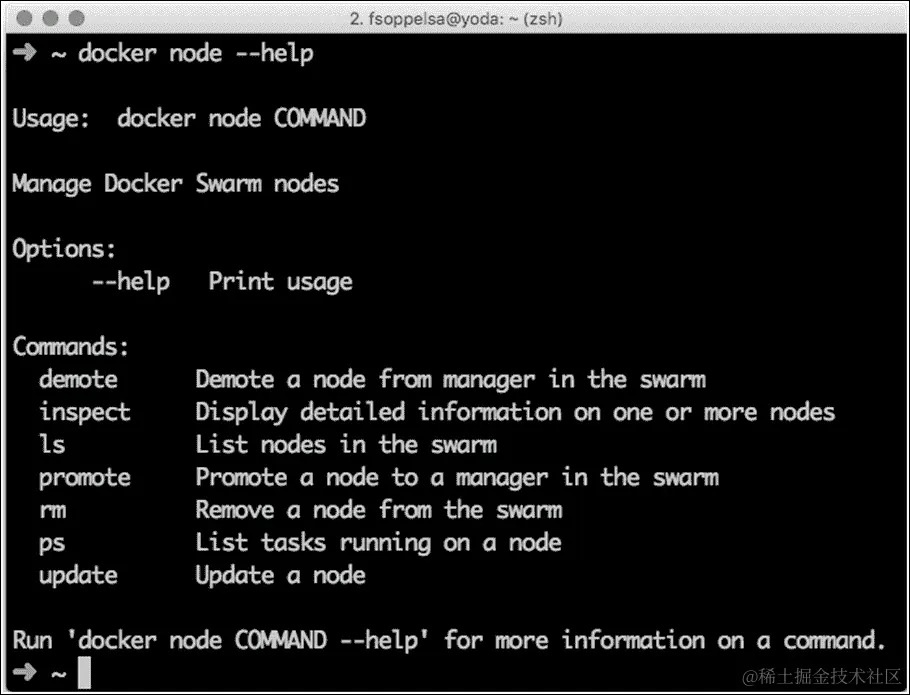Click the 'update' command name
Image resolution: width=910 pixels, height=695 pixels.
78,575
